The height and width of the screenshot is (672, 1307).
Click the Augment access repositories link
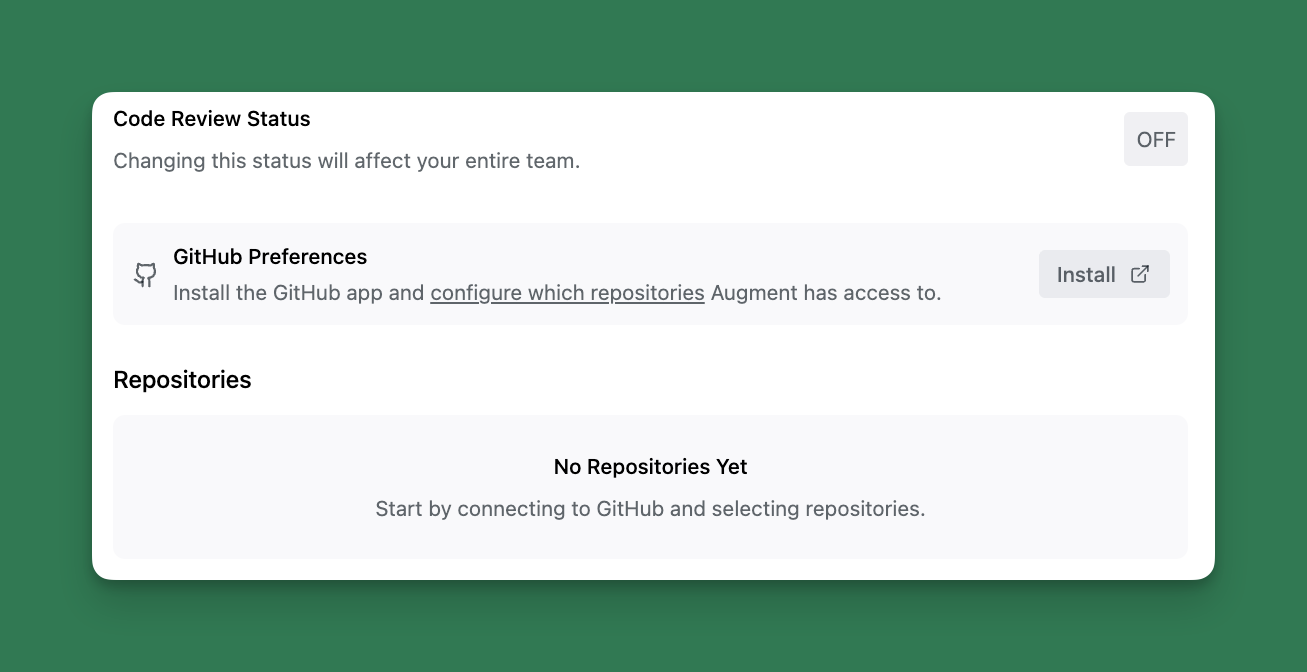point(567,292)
